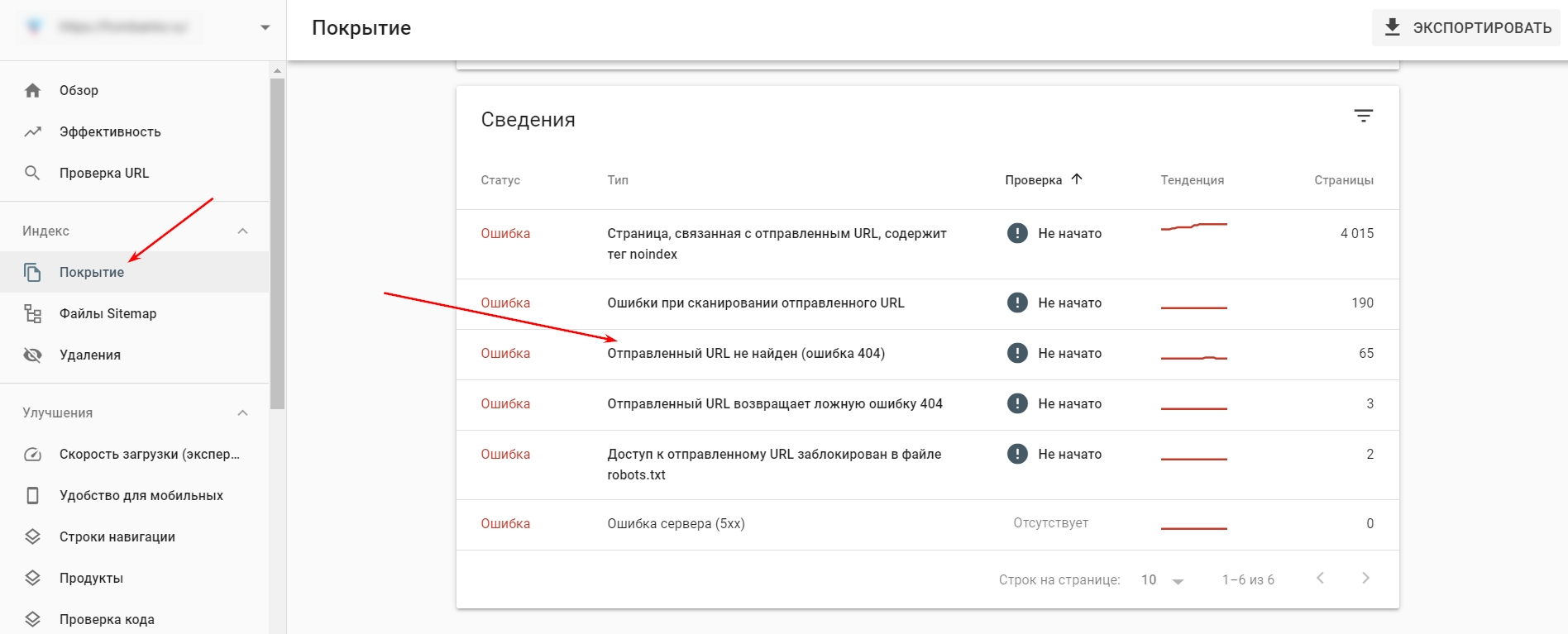Select the Покрытие menu item
The height and width of the screenshot is (634, 1568).
coord(135,272)
